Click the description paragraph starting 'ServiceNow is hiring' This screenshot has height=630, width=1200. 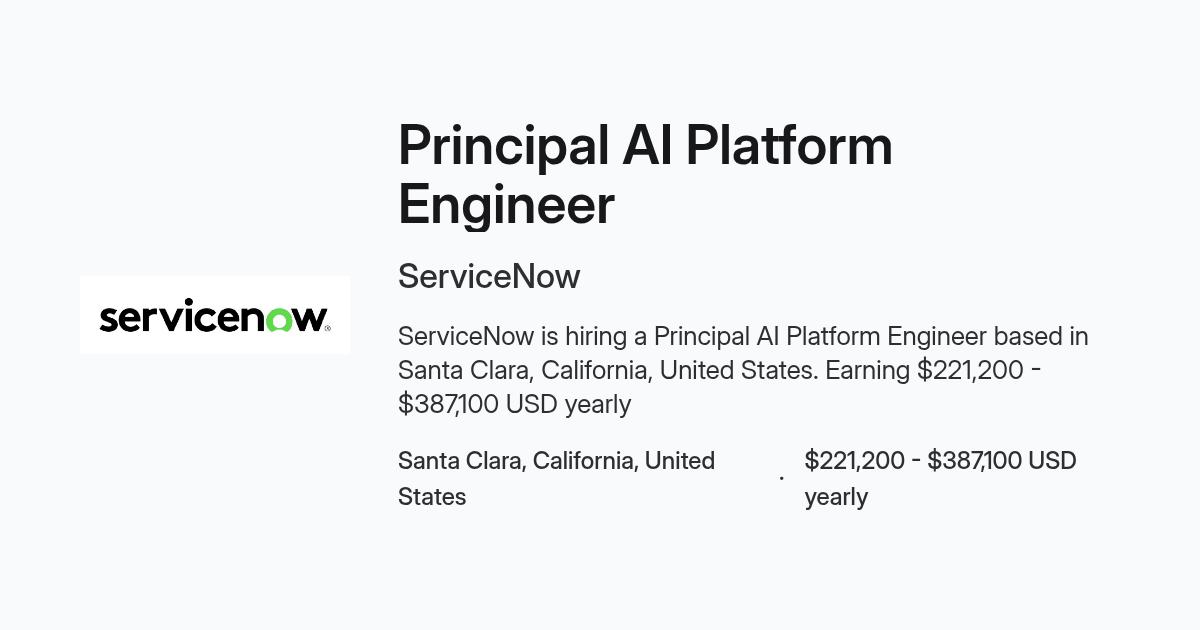click(x=743, y=370)
